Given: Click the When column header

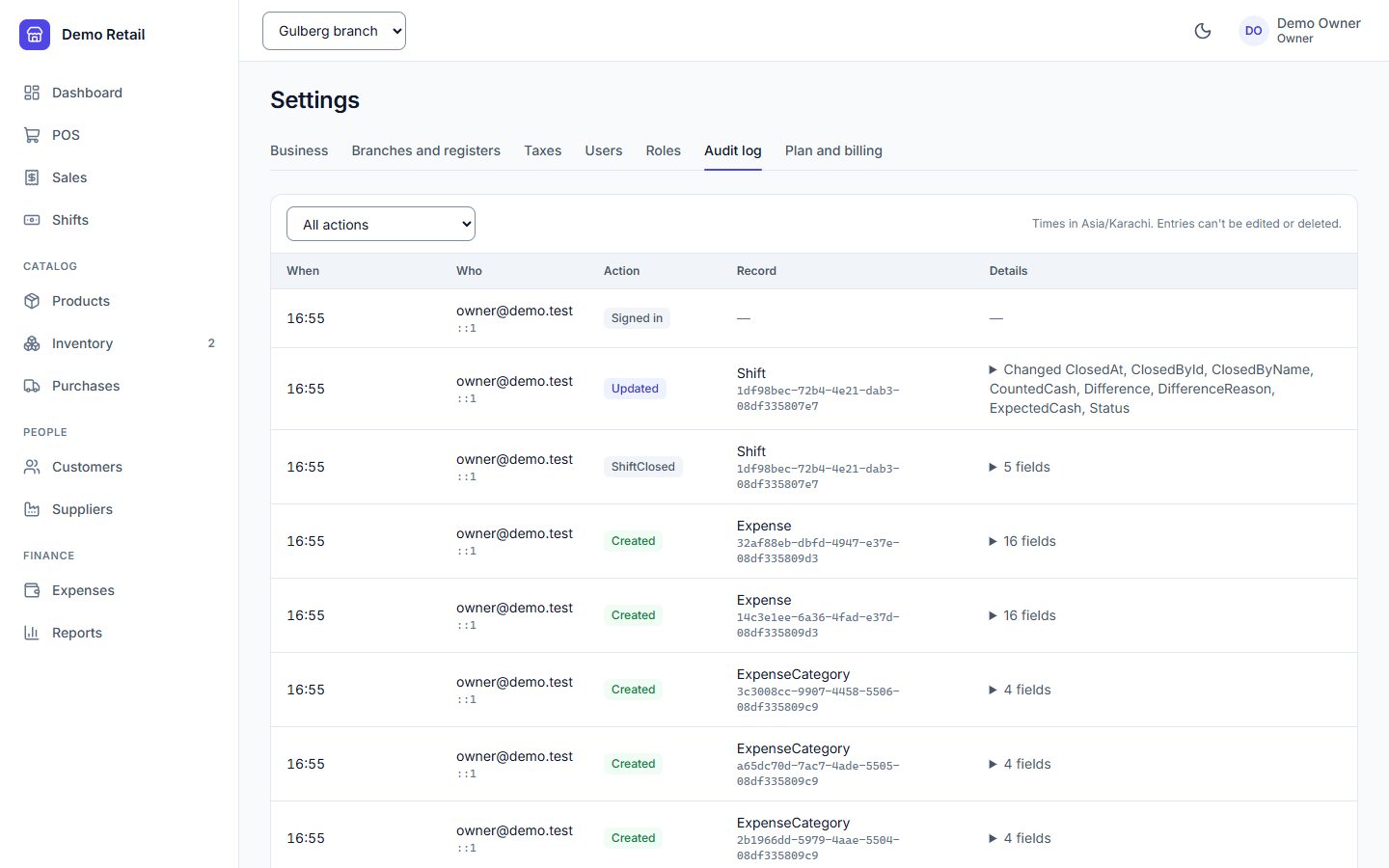Looking at the screenshot, I should tap(303, 271).
